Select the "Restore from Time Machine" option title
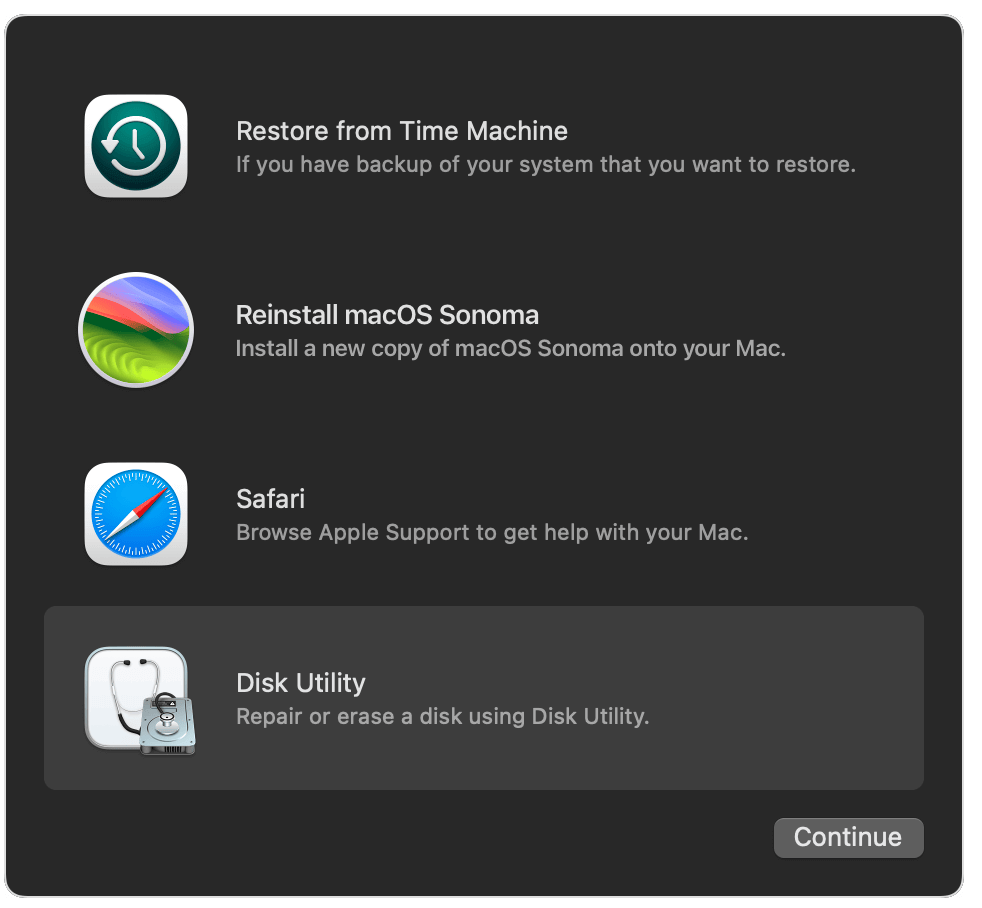The image size is (982, 908). pos(401,131)
